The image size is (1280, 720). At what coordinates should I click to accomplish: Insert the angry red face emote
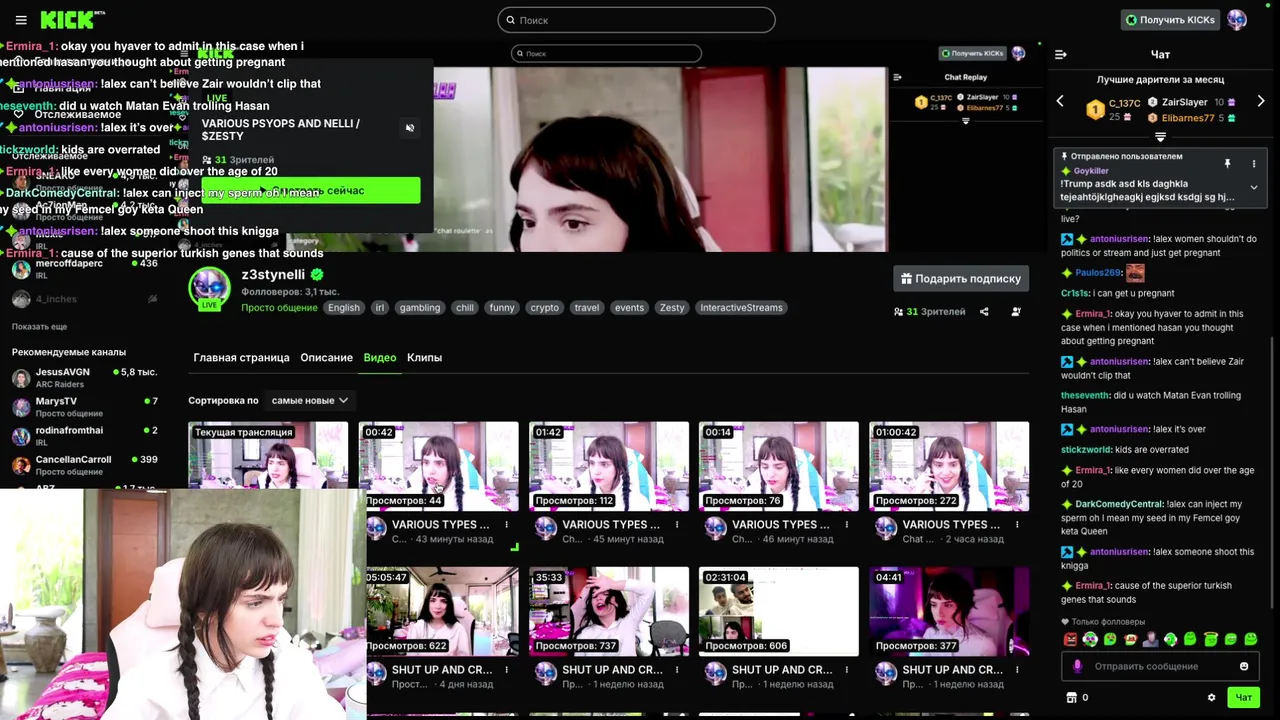(1071, 639)
